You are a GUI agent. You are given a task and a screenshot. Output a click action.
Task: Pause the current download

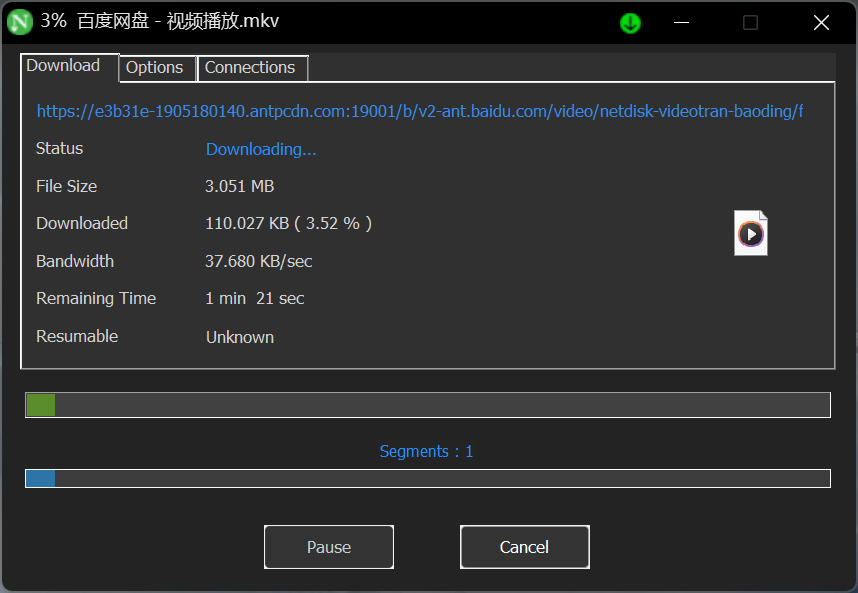point(329,547)
